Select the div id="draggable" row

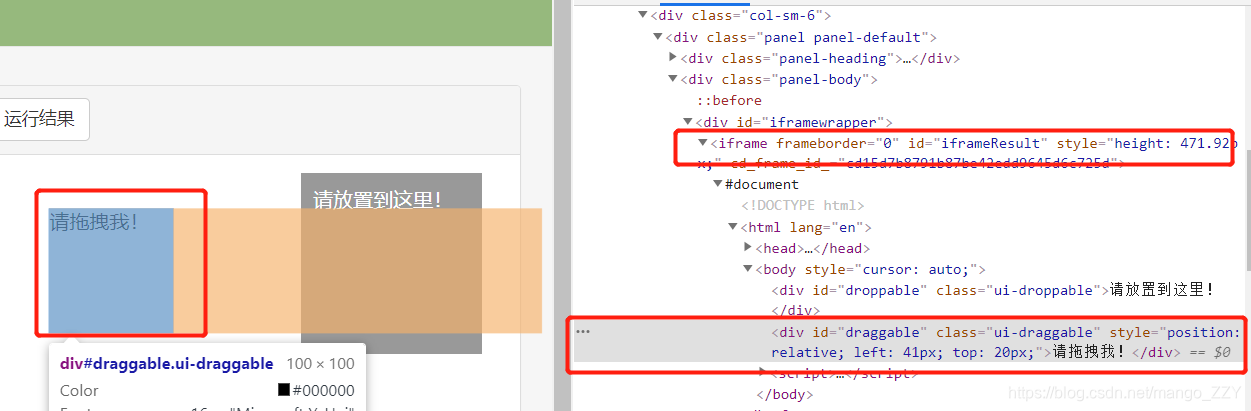point(908,341)
